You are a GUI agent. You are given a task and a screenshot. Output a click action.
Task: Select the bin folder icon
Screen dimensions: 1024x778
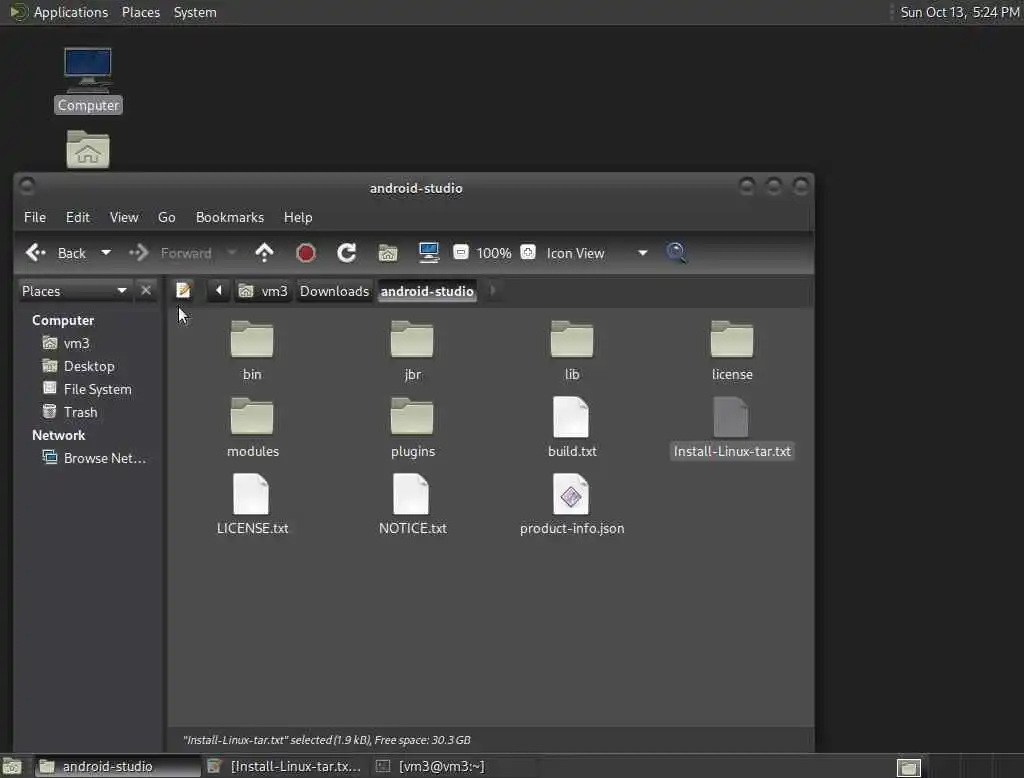(252, 340)
